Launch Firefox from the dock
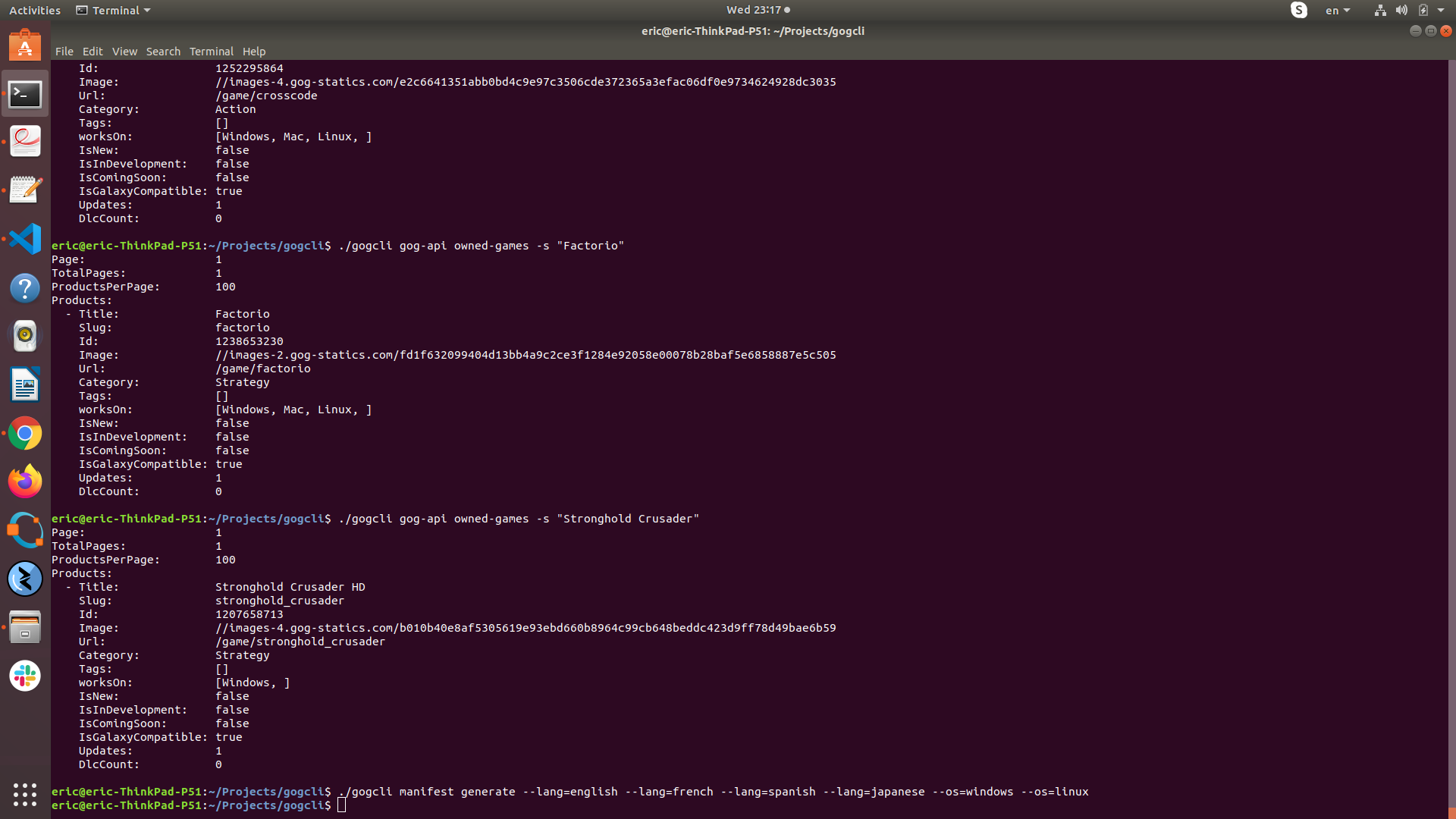The height and width of the screenshot is (819, 1456). 25,482
